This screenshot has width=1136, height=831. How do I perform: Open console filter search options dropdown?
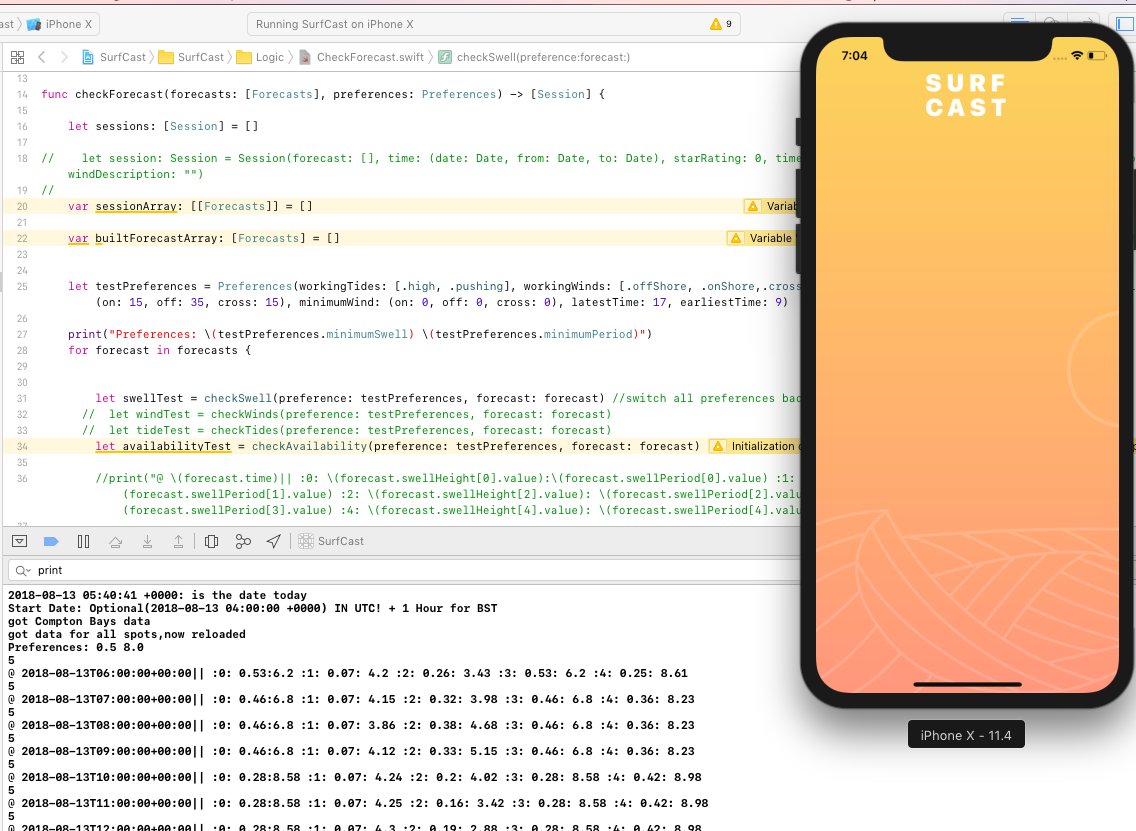(22, 571)
